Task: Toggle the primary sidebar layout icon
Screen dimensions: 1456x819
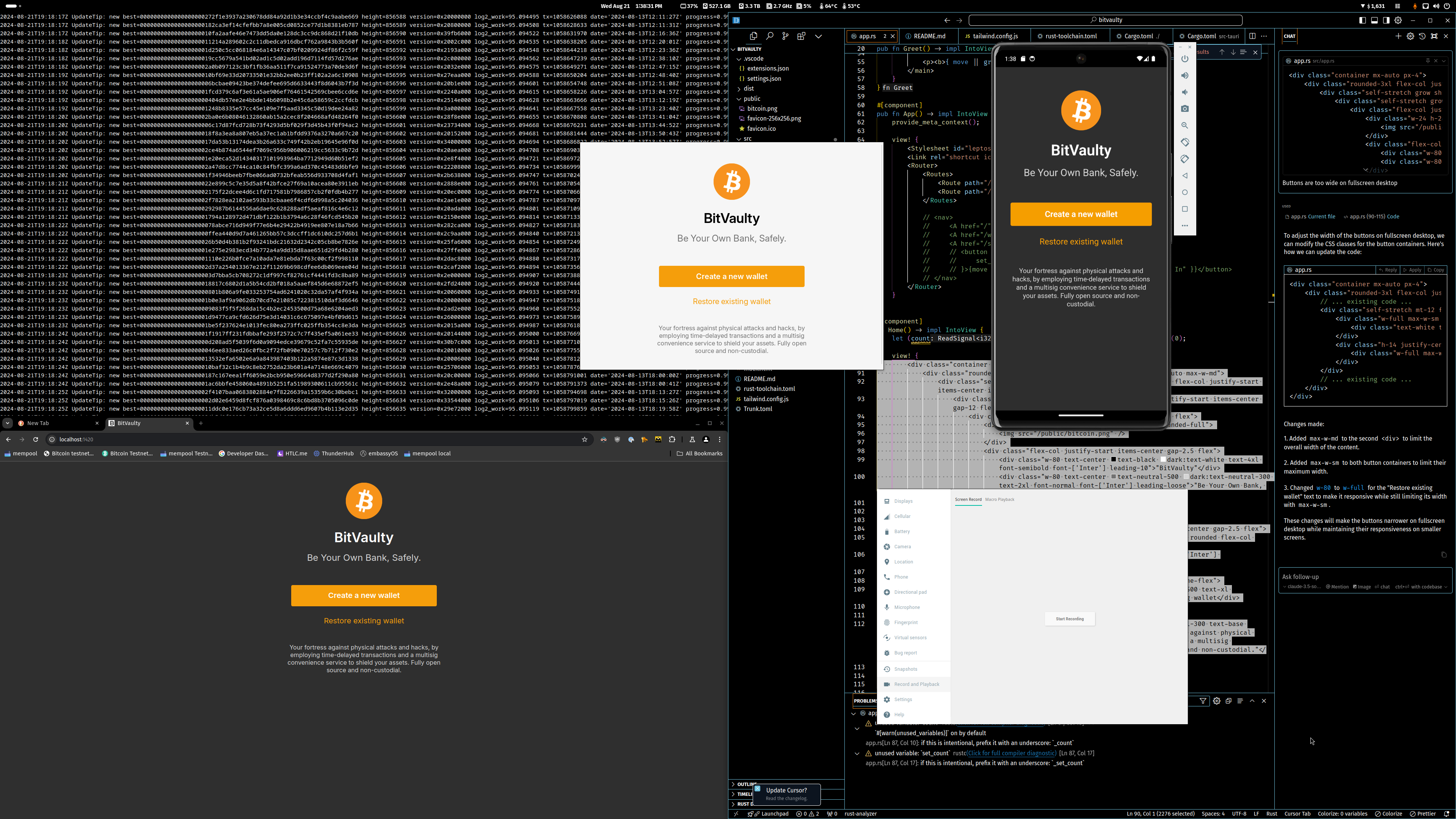Action: (x=1362, y=20)
